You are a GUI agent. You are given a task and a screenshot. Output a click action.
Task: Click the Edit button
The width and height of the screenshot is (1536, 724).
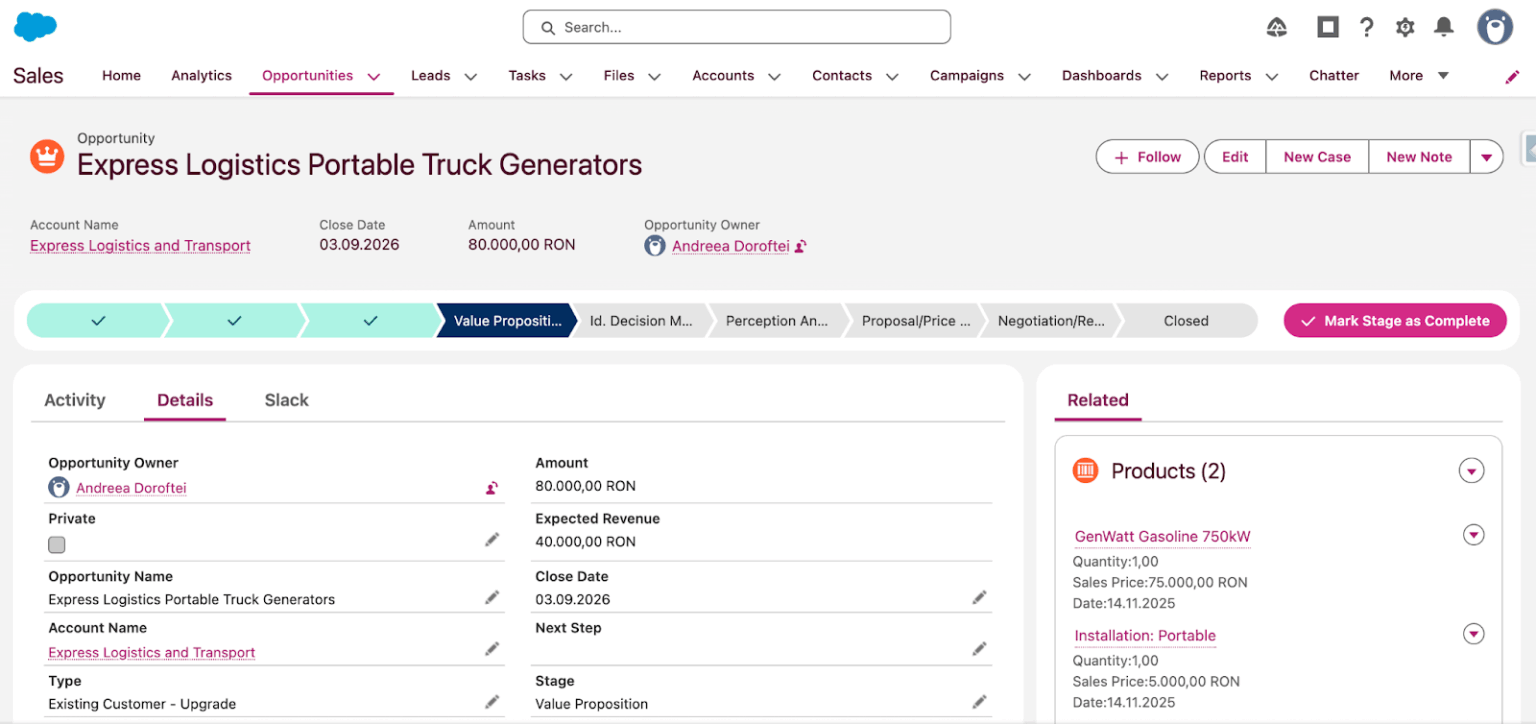(1235, 157)
